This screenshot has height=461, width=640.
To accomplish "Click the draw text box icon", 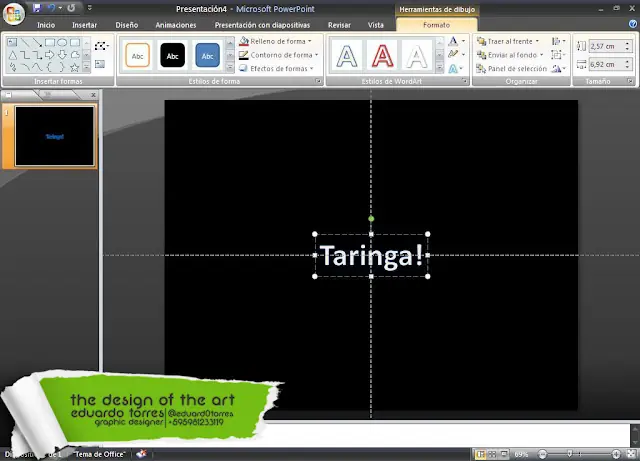I will tap(100, 64).
